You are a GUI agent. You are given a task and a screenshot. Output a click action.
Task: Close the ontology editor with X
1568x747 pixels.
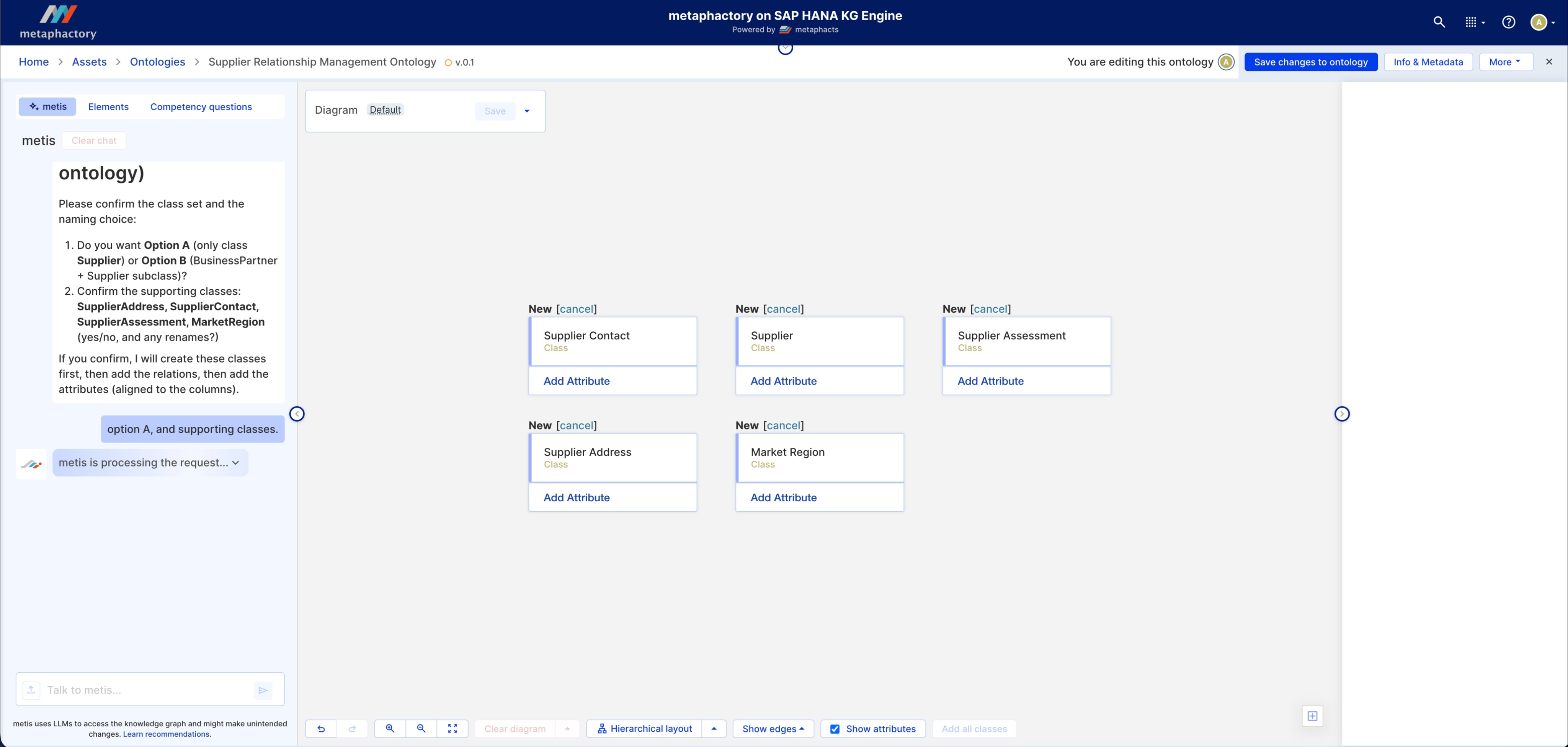[1549, 62]
